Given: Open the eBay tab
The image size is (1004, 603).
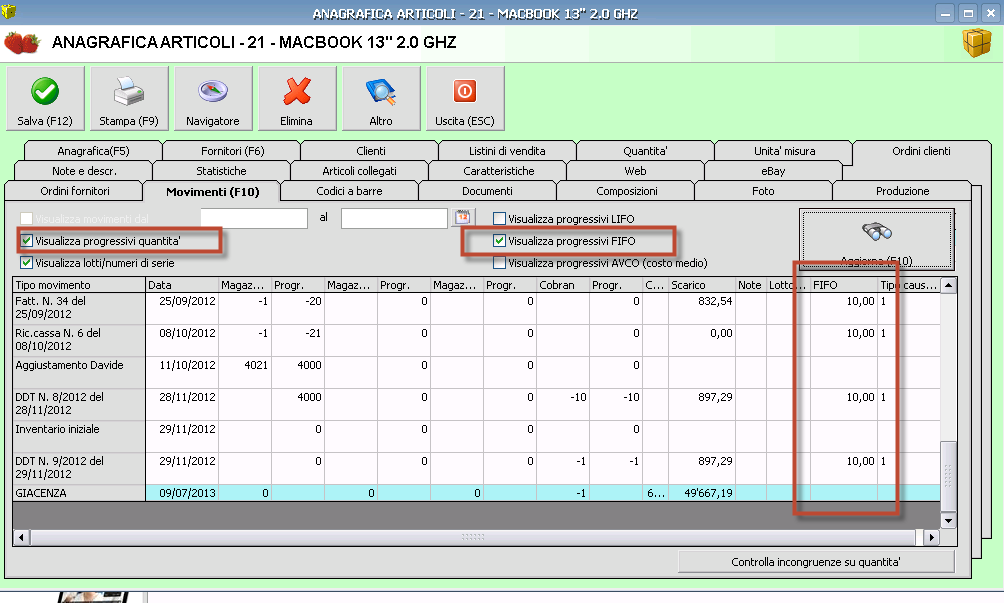Looking at the screenshot, I should coord(773,171).
